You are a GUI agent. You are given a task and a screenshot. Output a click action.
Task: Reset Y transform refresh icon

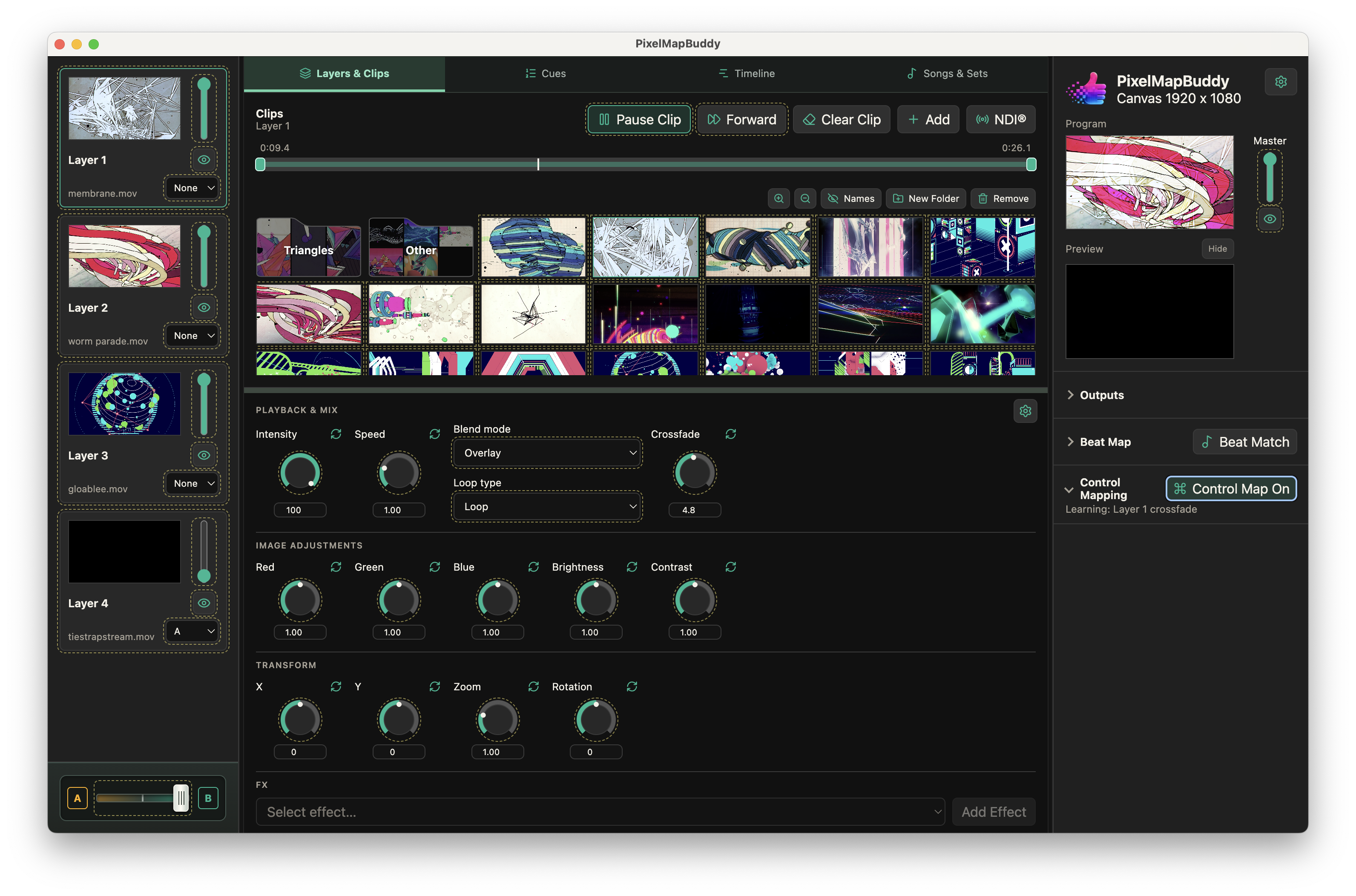435,687
